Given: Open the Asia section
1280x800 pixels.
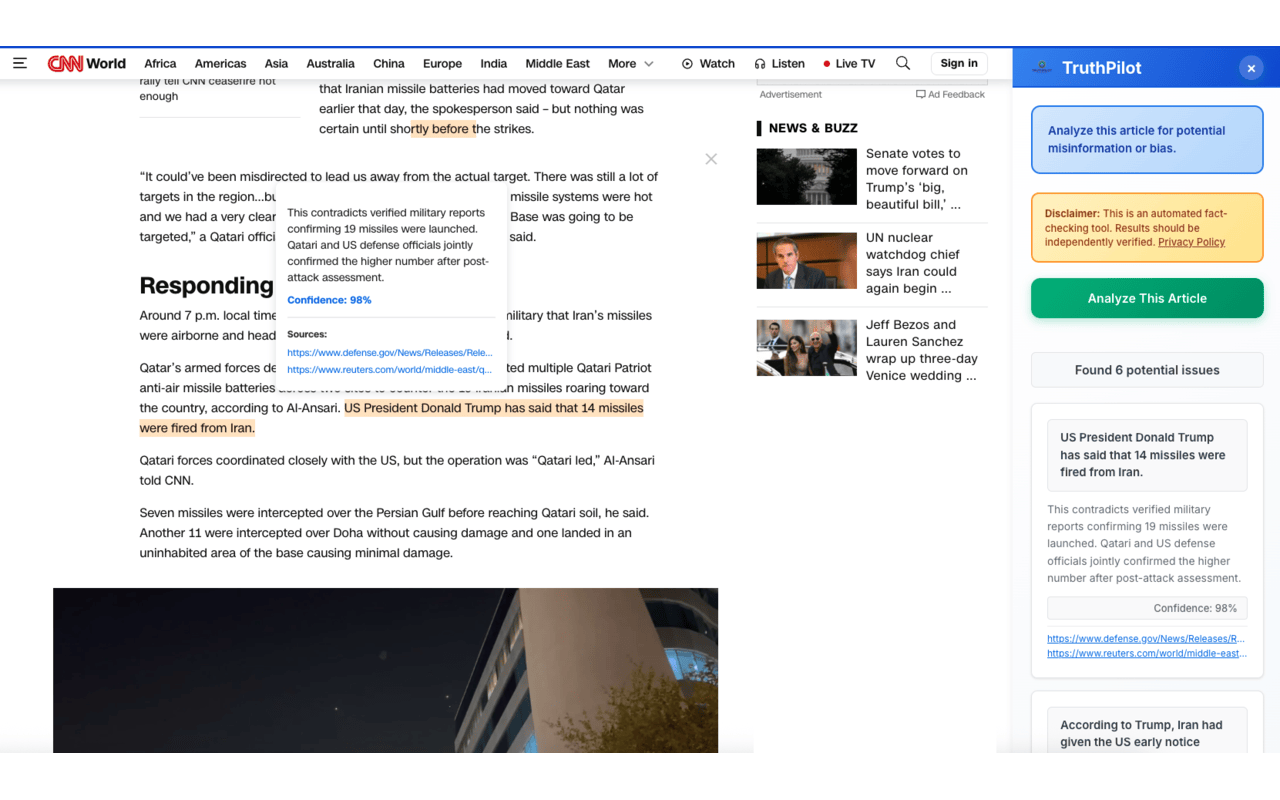Looking at the screenshot, I should 276,63.
